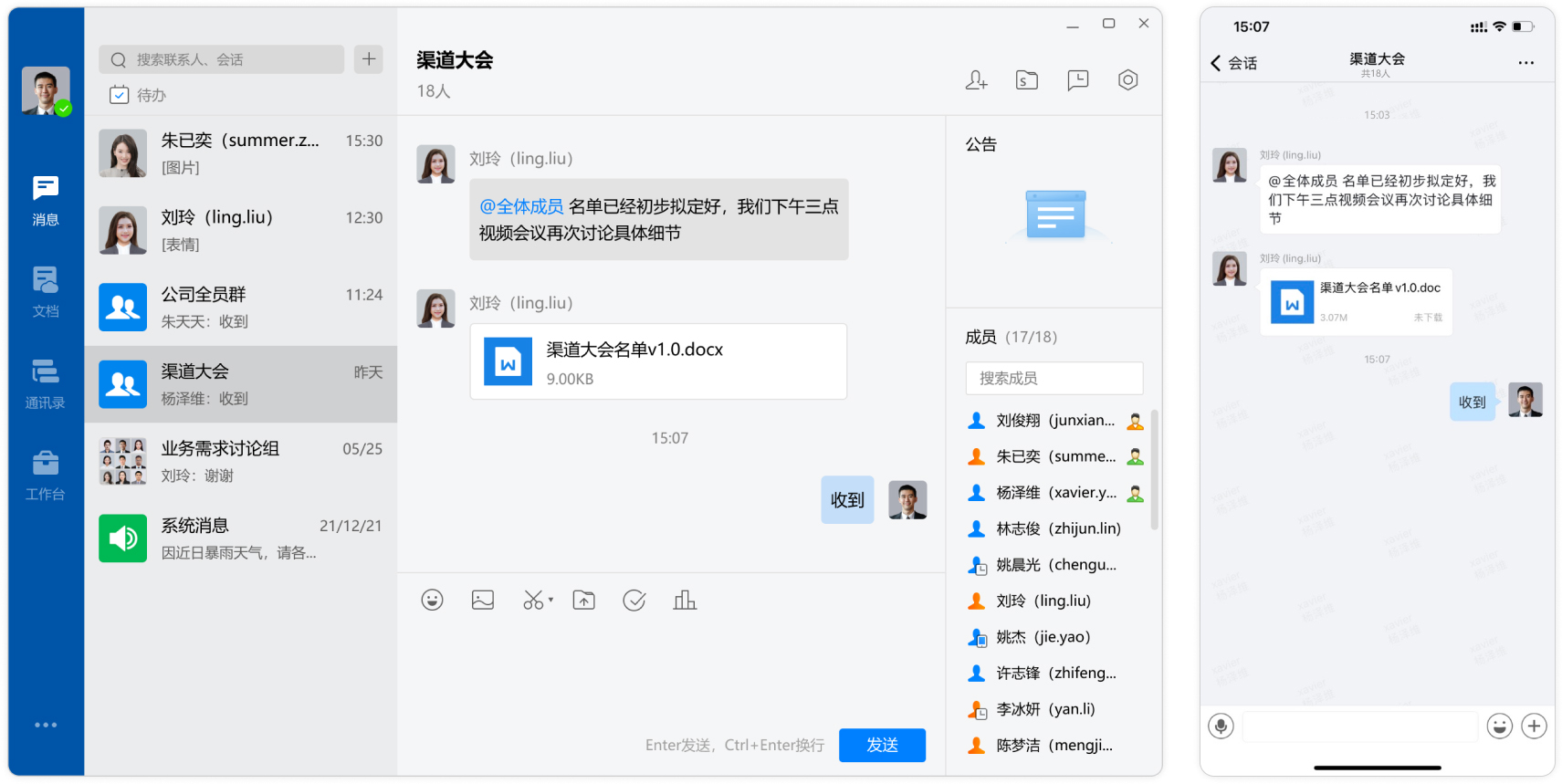Click the scissors screenshot icon
Image resolution: width=1562 pixels, height=784 pixels.
point(533,600)
